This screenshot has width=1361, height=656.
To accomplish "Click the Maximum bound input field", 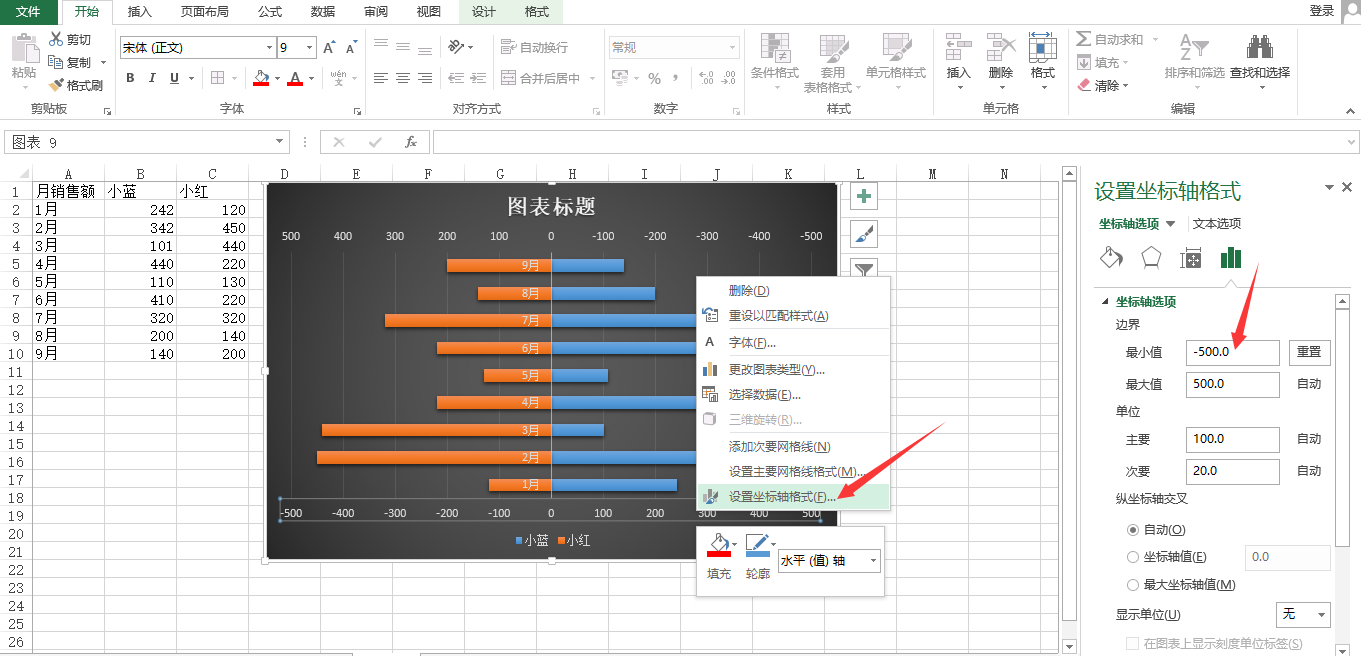I will point(1232,384).
